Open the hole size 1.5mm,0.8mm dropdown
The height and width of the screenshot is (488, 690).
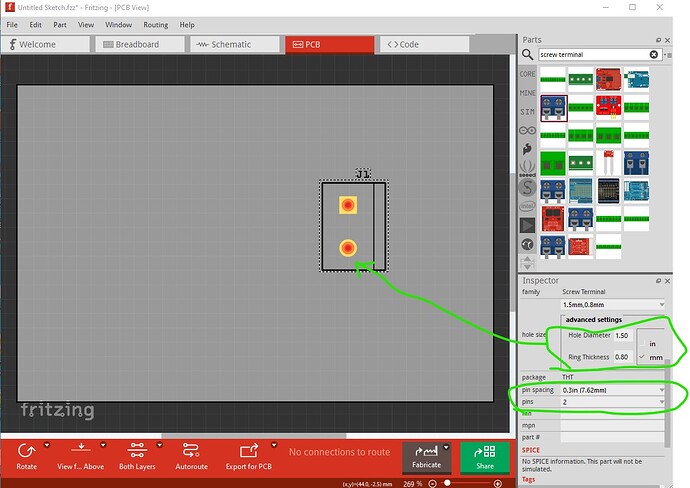[613, 305]
